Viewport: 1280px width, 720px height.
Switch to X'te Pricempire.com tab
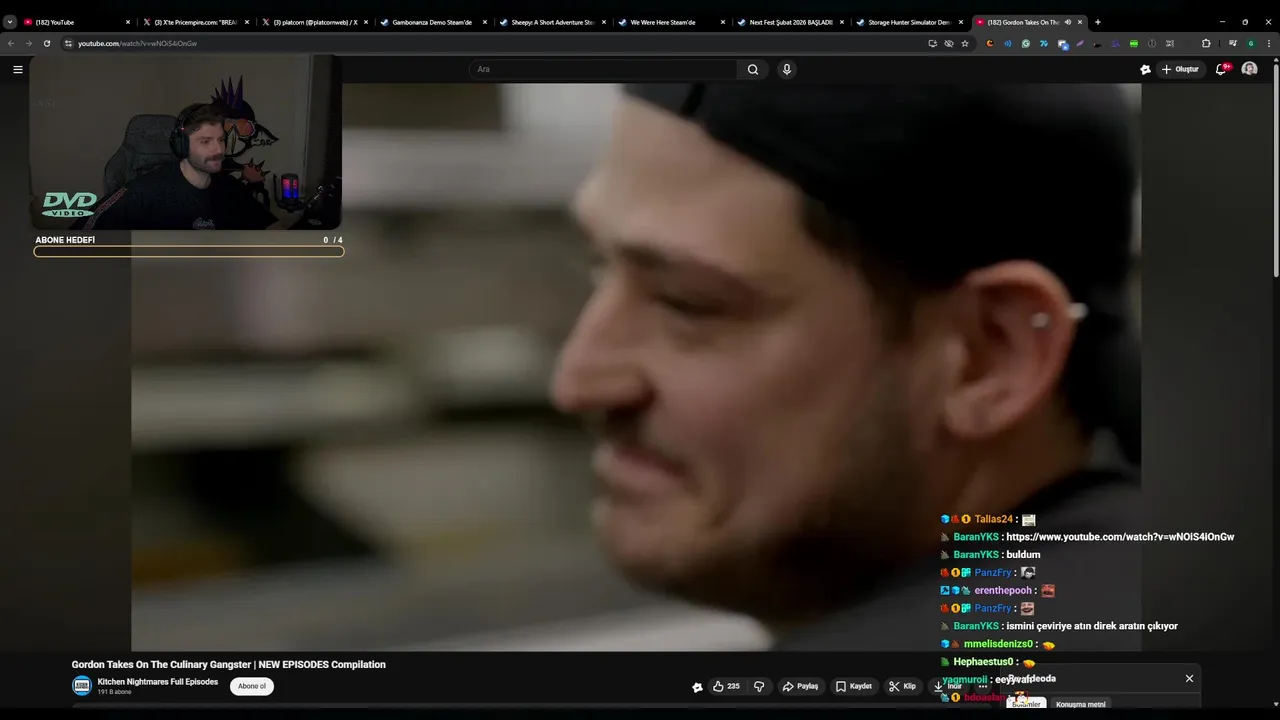pyautogui.click(x=194, y=22)
